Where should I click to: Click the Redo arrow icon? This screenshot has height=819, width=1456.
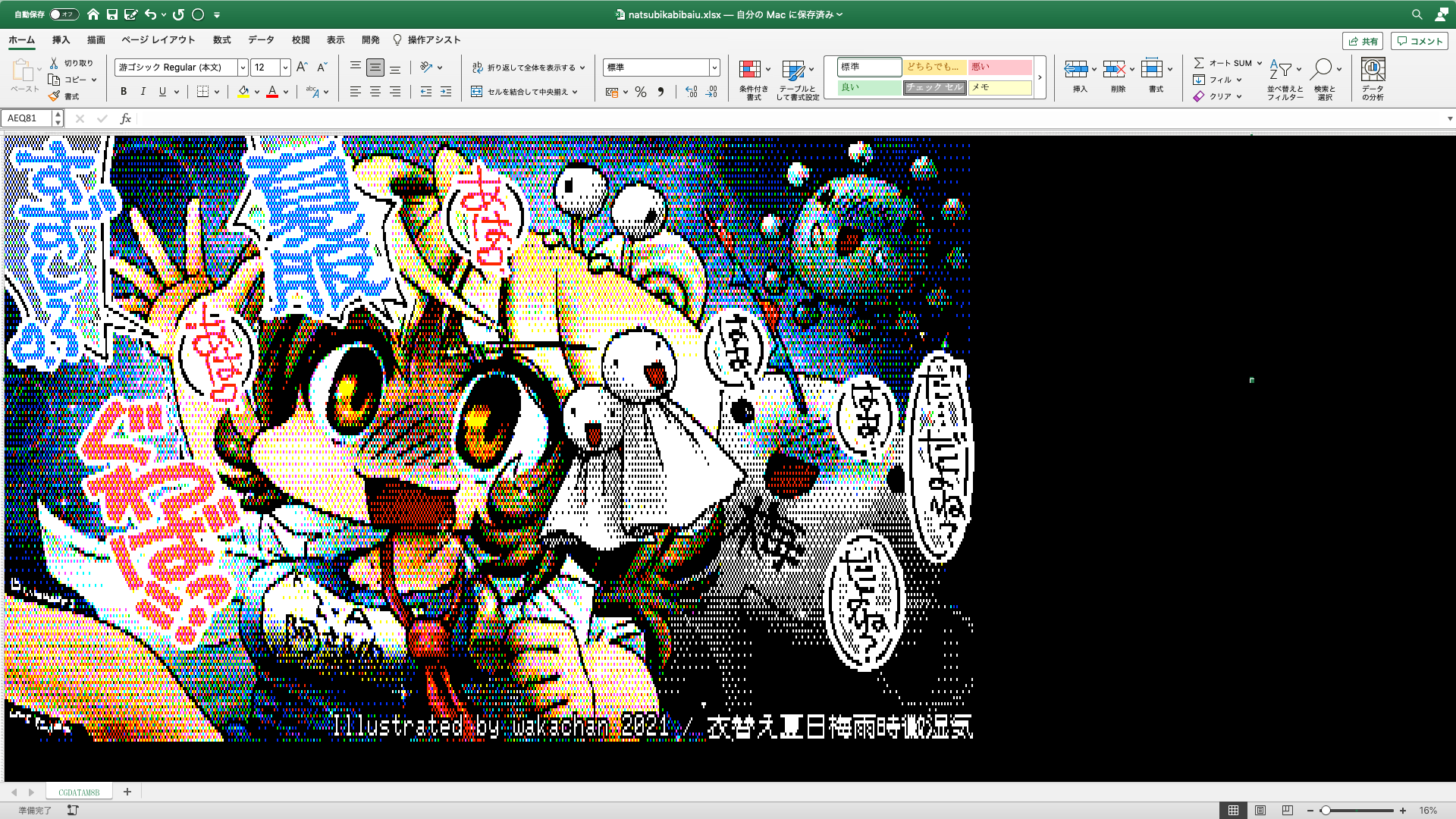[179, 14]
